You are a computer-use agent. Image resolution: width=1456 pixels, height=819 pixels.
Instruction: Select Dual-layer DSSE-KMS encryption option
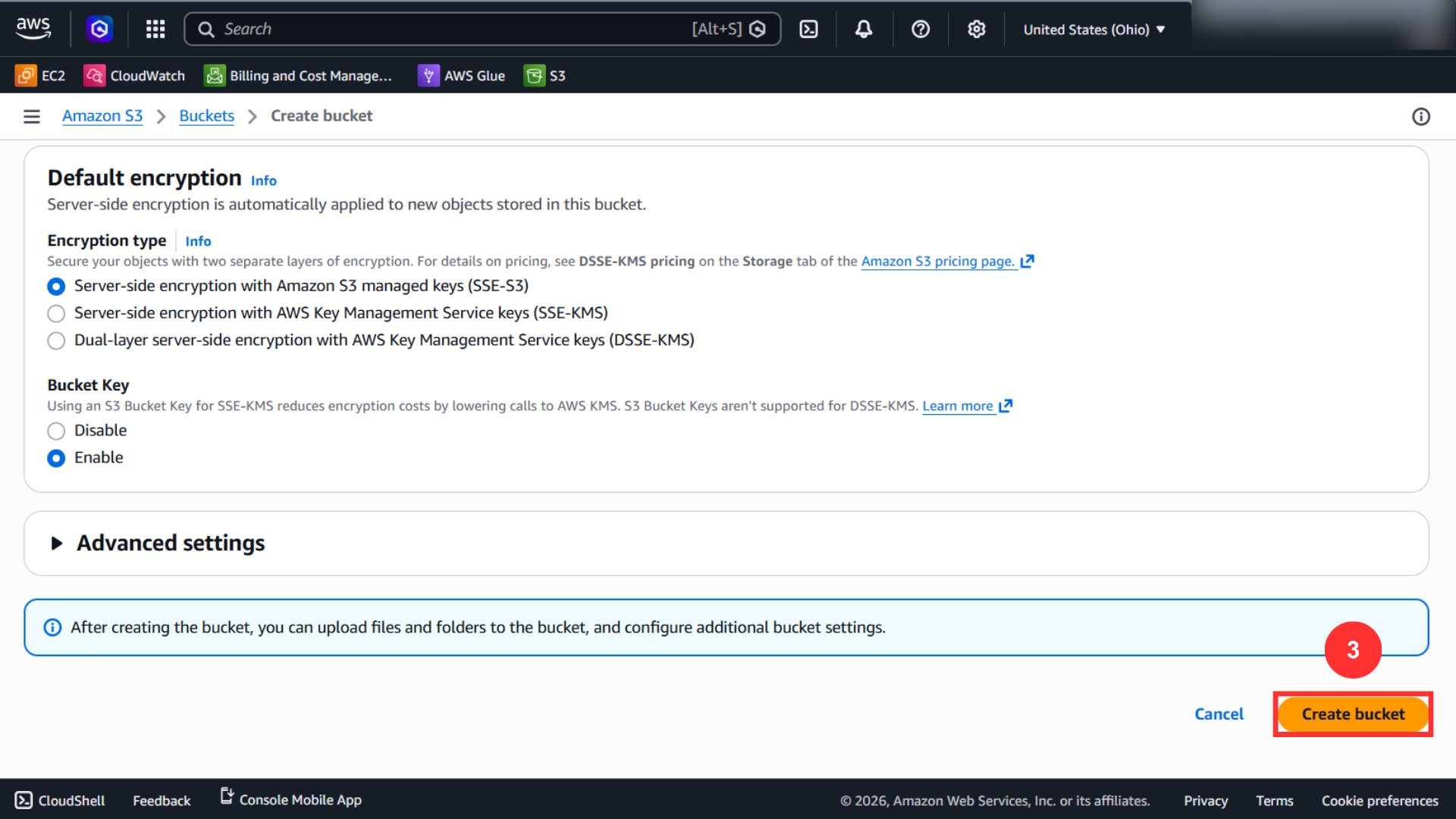[x=56, y=340]
